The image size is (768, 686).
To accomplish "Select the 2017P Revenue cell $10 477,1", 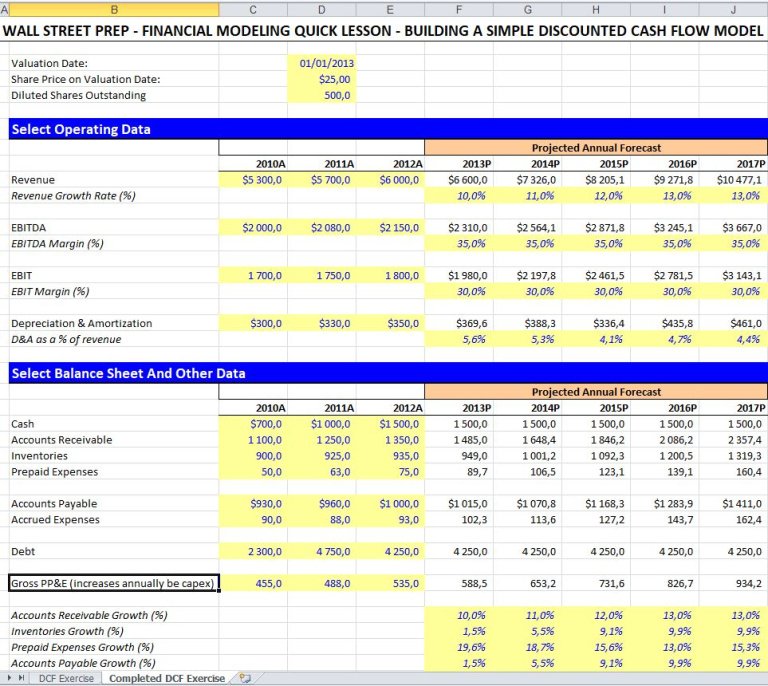I will (x=733, y=180).
